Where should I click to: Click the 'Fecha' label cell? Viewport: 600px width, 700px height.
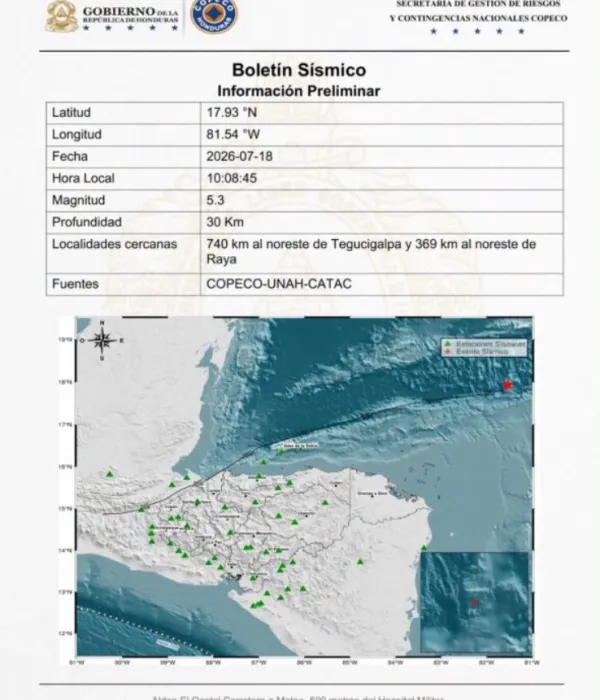(123, 156)
